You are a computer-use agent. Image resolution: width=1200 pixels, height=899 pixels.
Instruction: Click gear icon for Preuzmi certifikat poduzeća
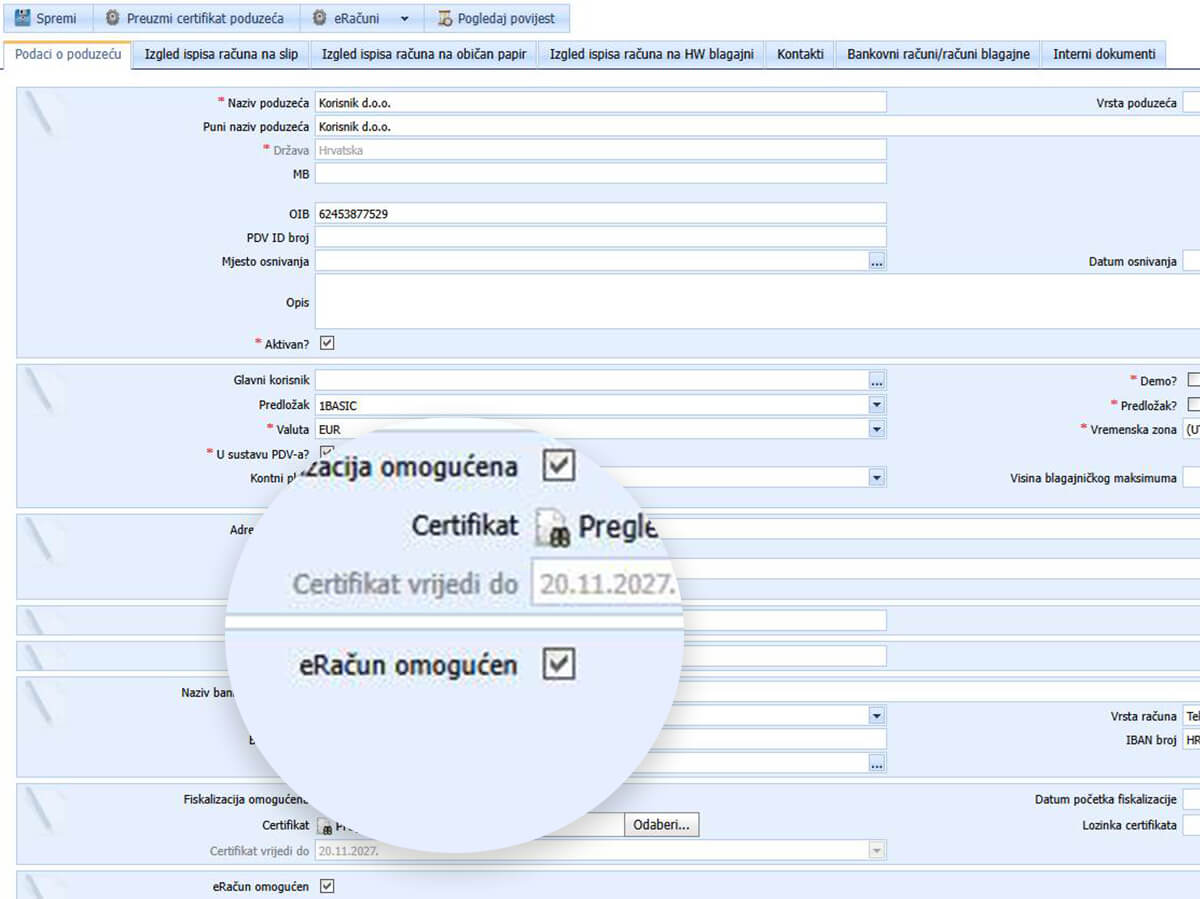coord(113,18)
